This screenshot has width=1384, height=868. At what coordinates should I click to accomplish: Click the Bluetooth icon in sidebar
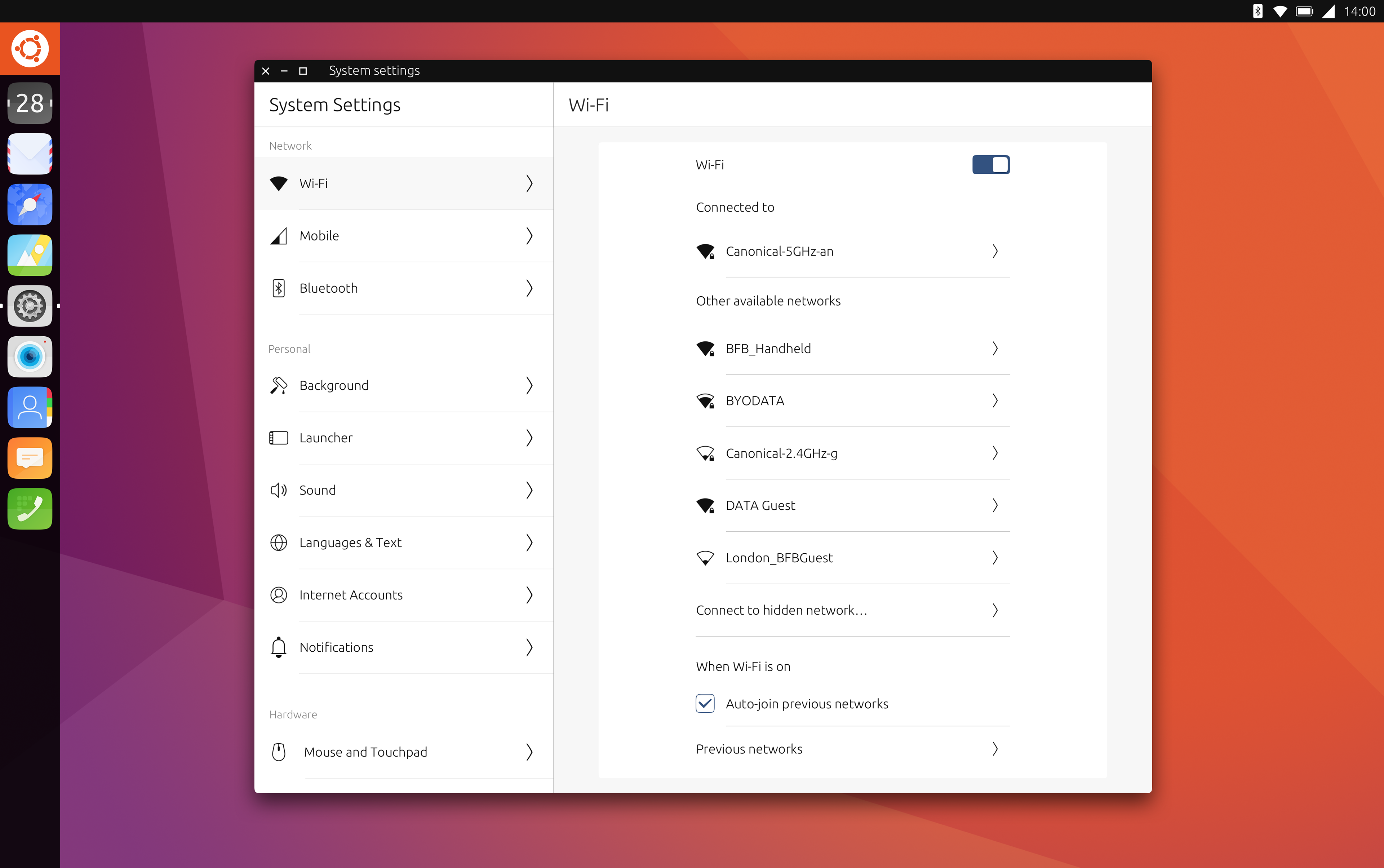tap(278, 288)
